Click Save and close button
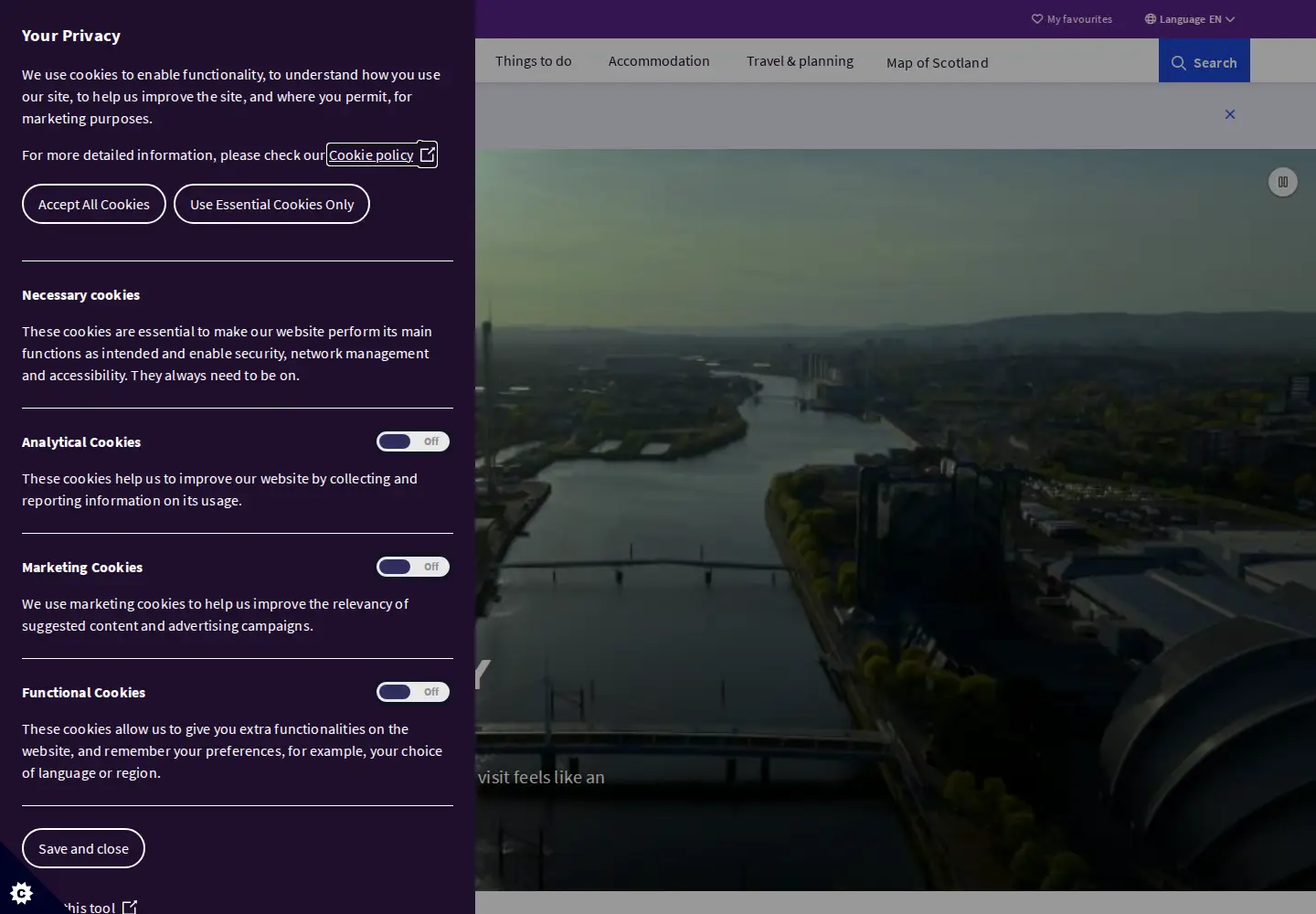This screenshot has width=1316, height=914. pos(83,848)
